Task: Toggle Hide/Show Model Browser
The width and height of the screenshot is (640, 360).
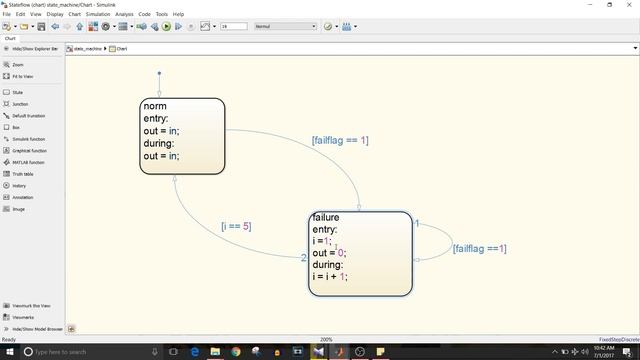Action: 33,329
